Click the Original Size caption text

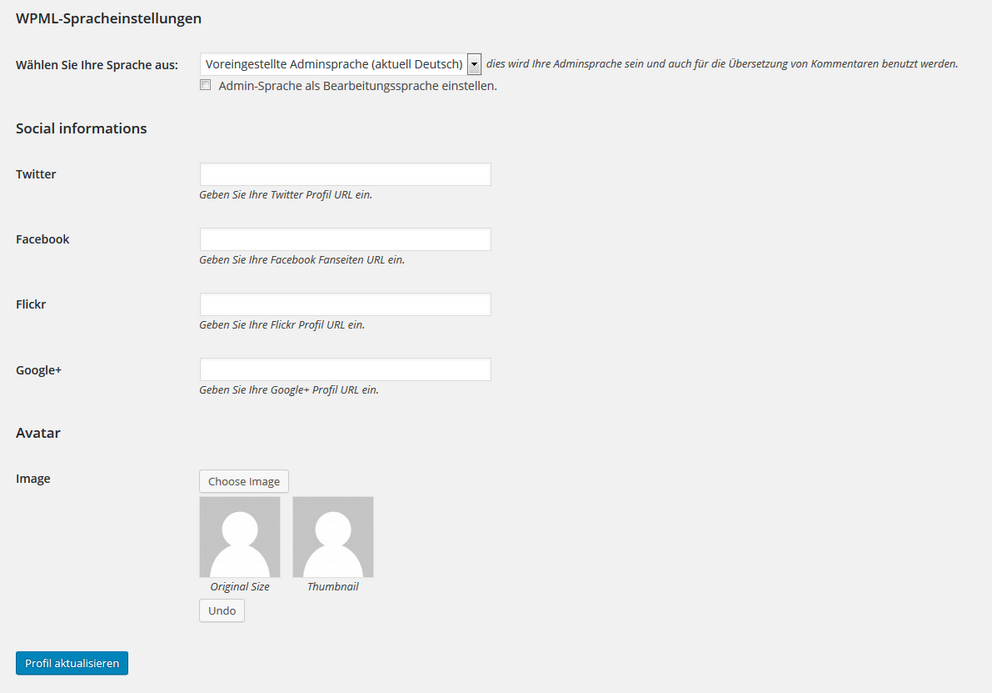(x=240, y=587)
